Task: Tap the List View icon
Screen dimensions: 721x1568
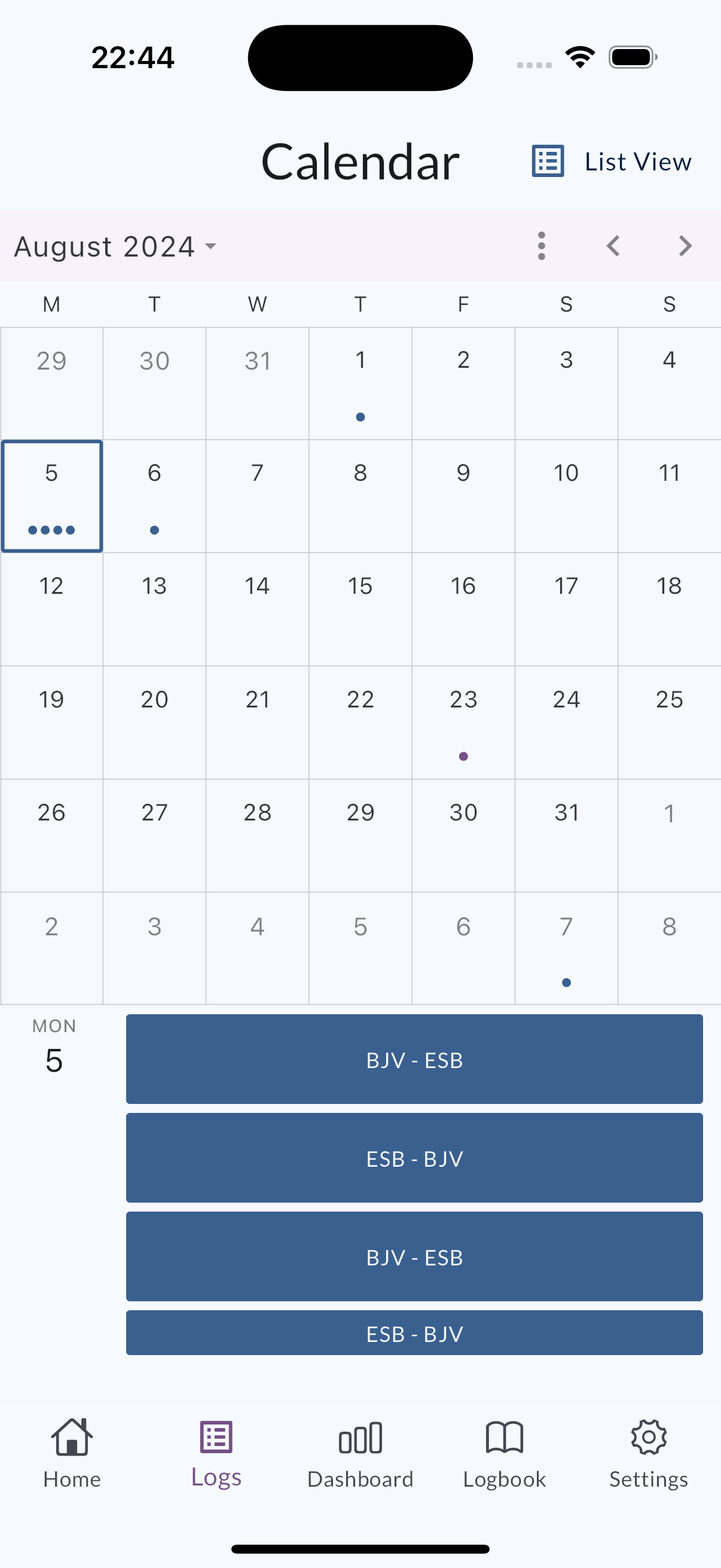Action: click(x=548, y=161)
